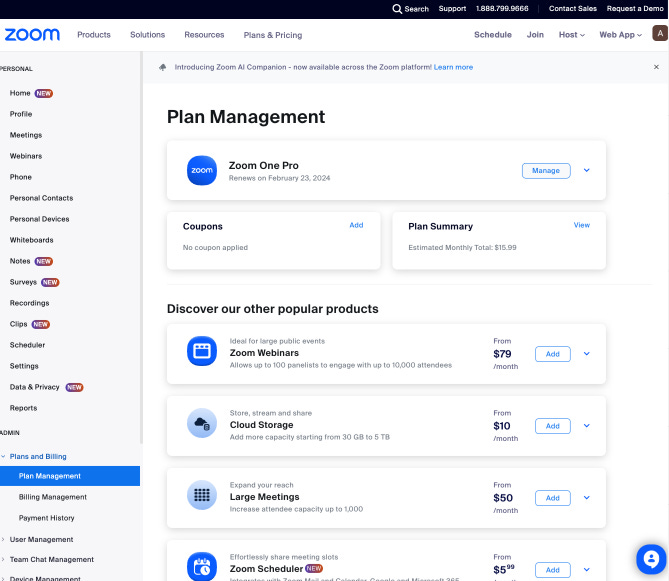Open Profile in the sidebar
669x581 pixels.
coord(21,114)
